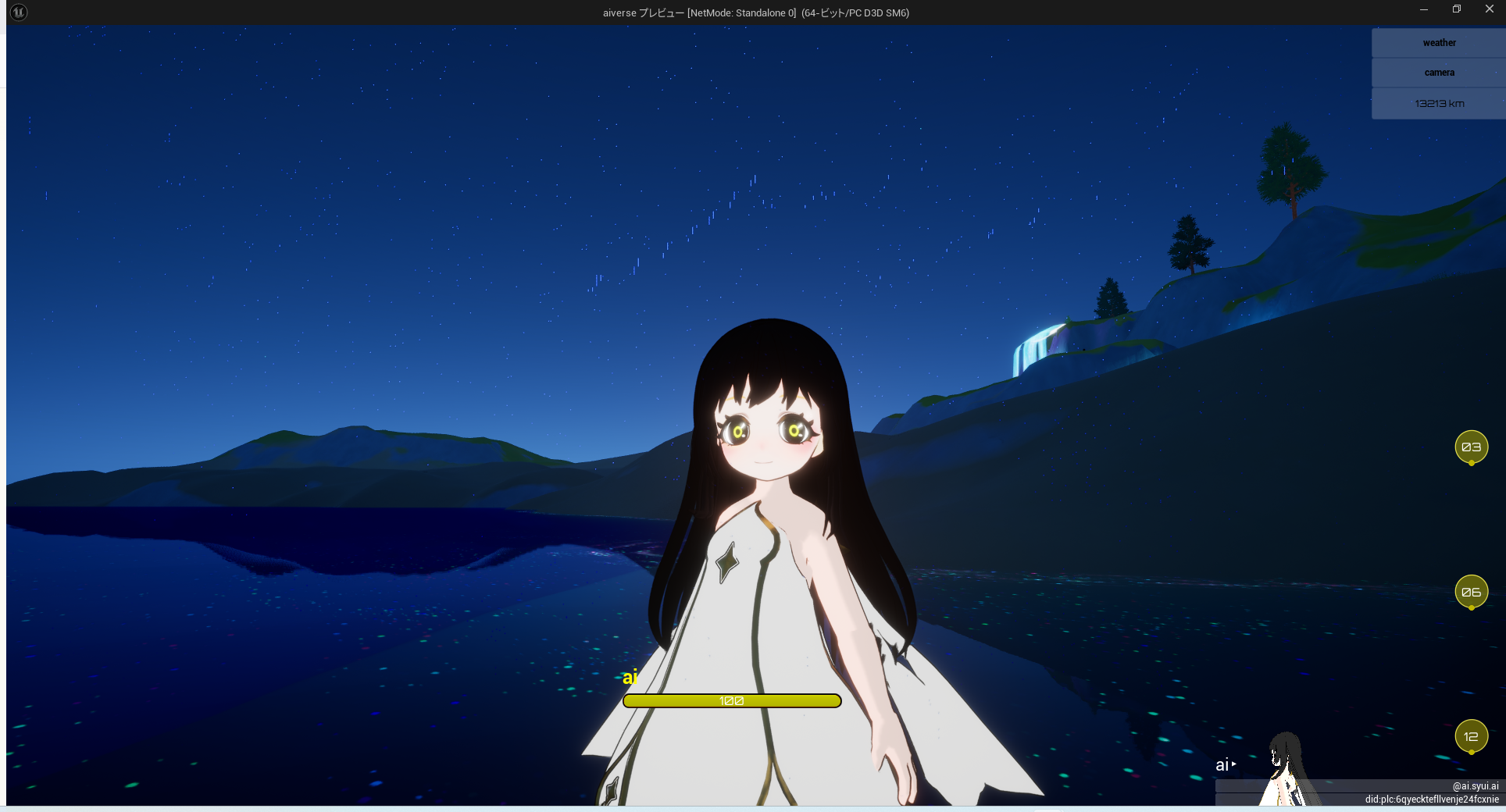Click the star emblem on the white dress
The height and width of the screenshot is (812, 1506).
727,561
